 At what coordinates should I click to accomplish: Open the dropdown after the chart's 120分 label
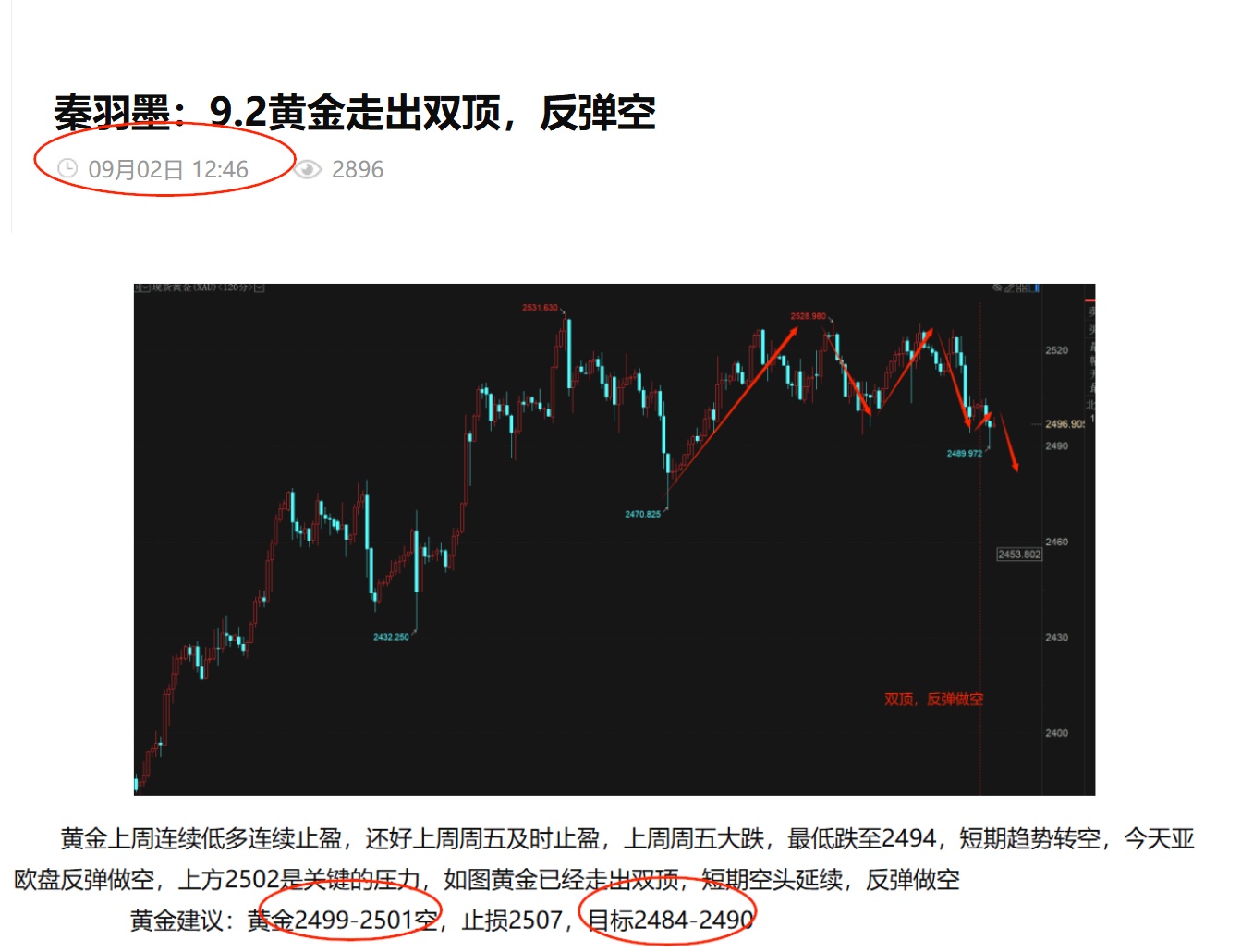click(x=260, y=287)
